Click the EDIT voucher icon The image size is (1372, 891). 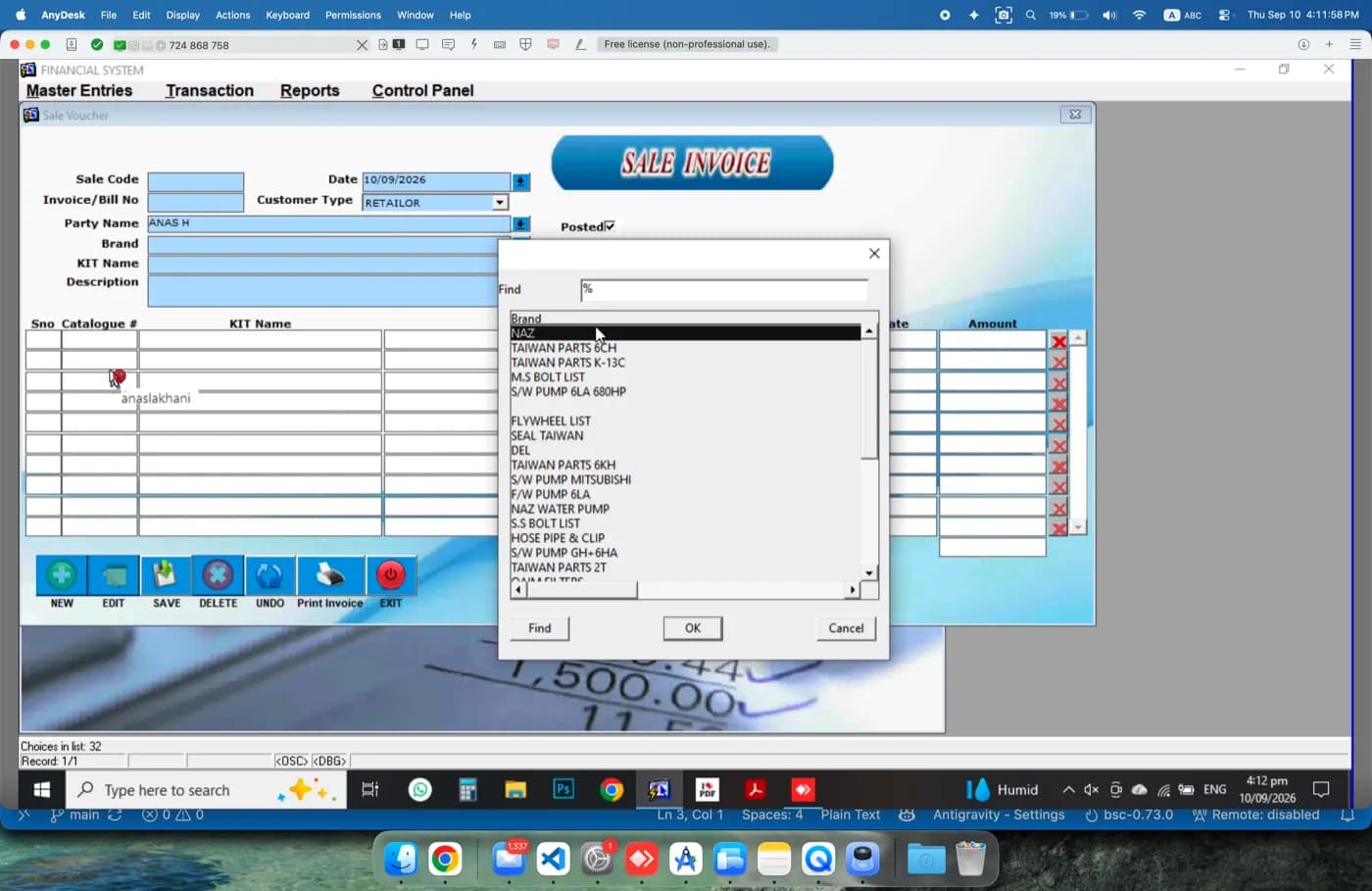114,575
